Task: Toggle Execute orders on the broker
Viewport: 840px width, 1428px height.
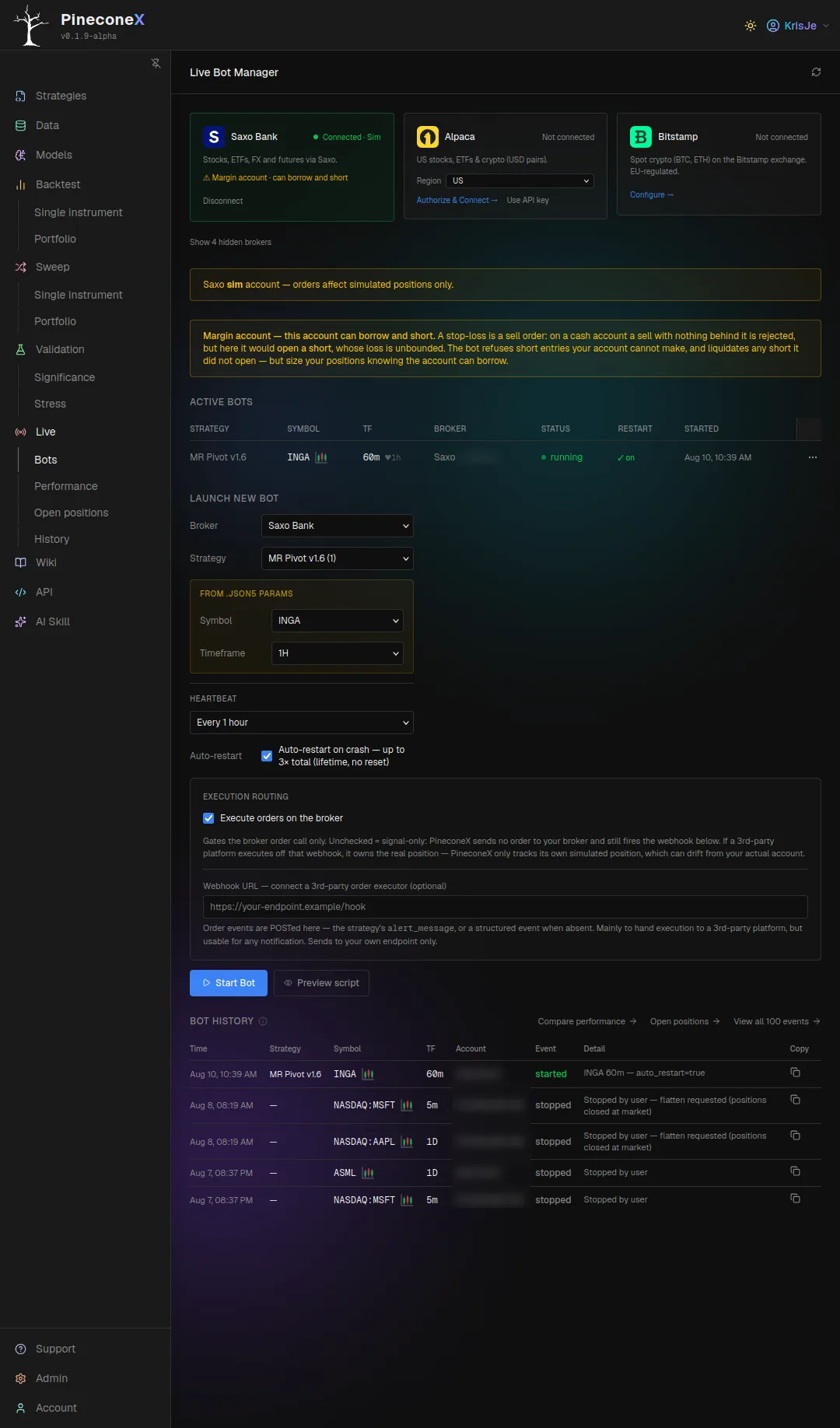Action: tap(208, 818)
